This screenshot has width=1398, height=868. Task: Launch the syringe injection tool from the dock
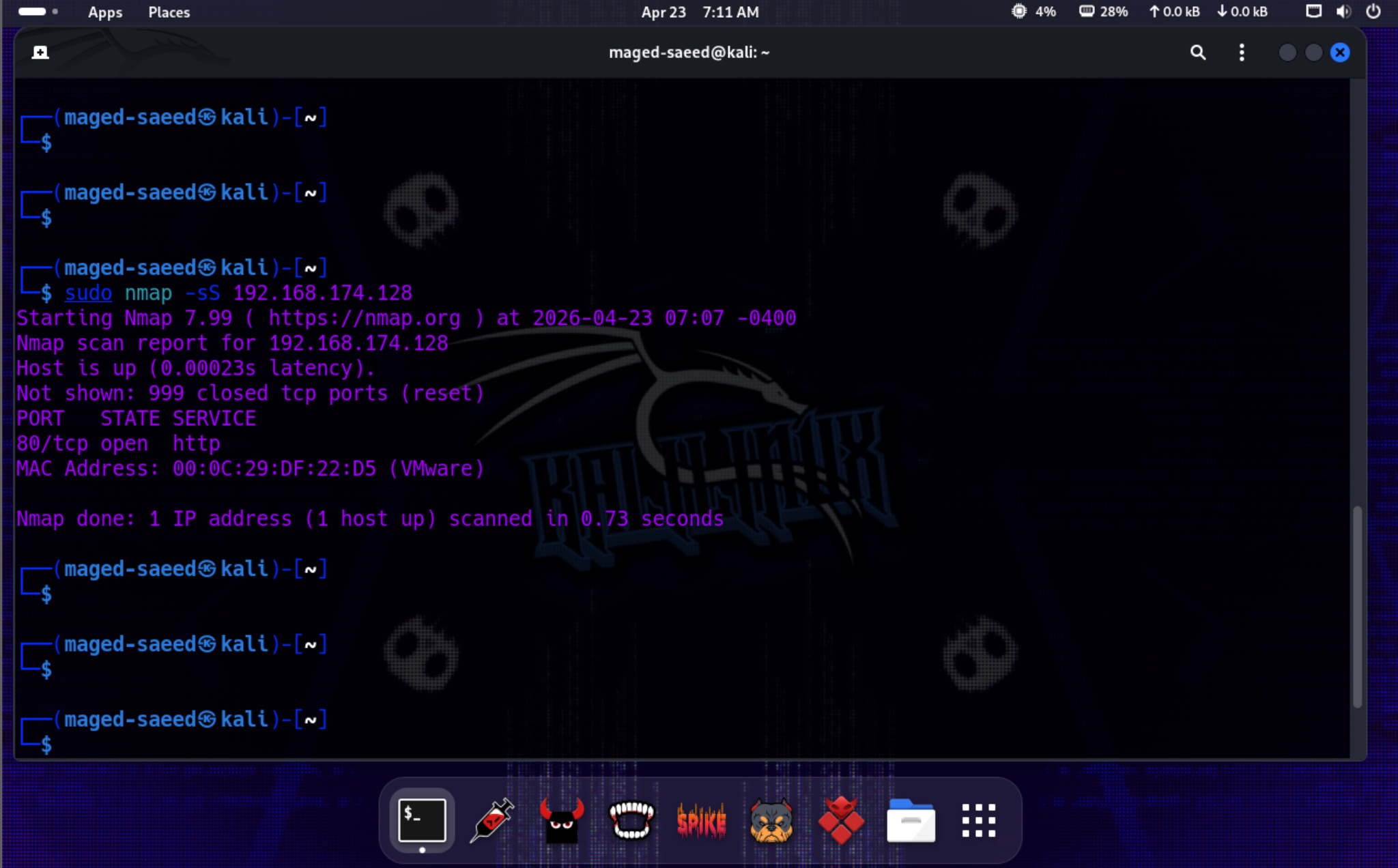(492, 820)
